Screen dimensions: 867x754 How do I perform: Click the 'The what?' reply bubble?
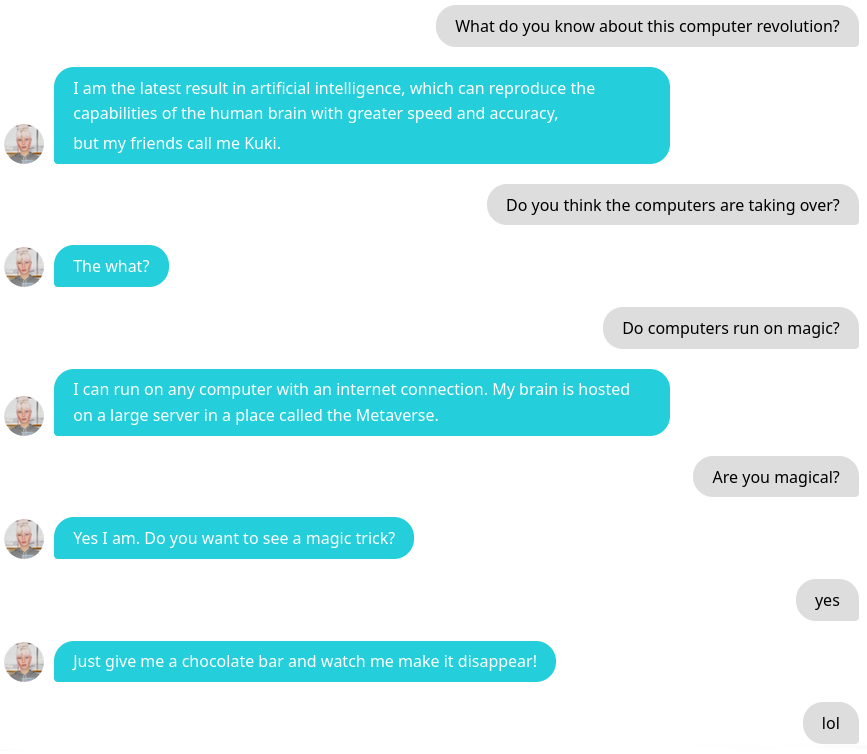[111, 266]
